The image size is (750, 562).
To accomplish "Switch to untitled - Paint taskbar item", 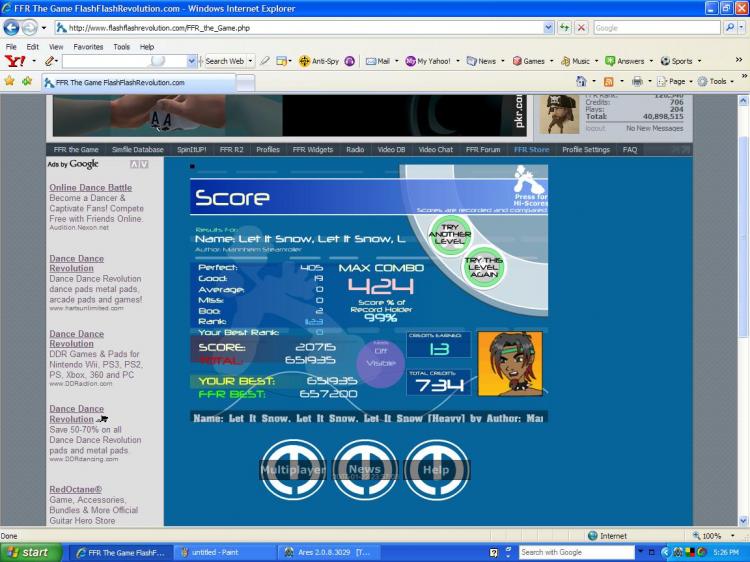I will 223,552.
